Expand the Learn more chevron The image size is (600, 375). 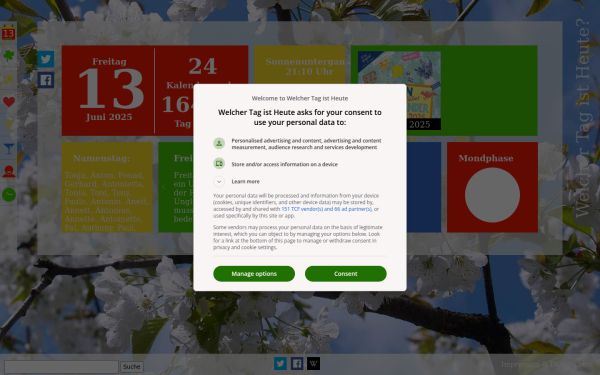219,181
